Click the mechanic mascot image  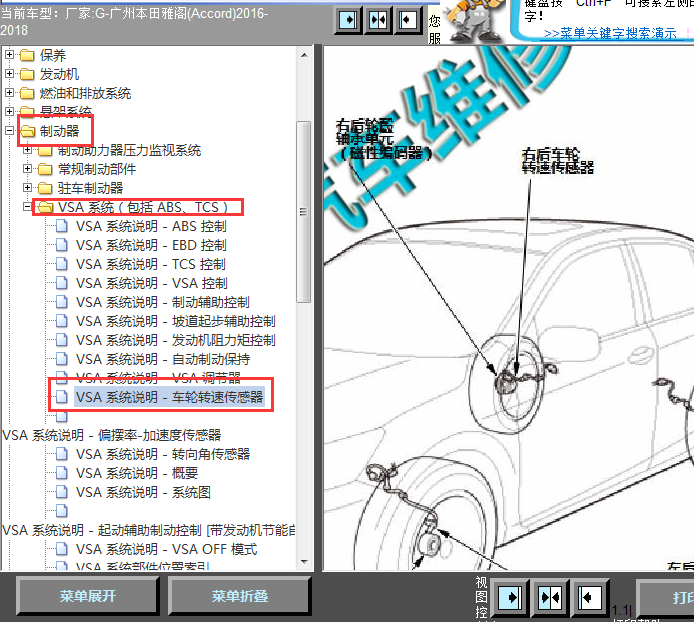pos(475,20)
